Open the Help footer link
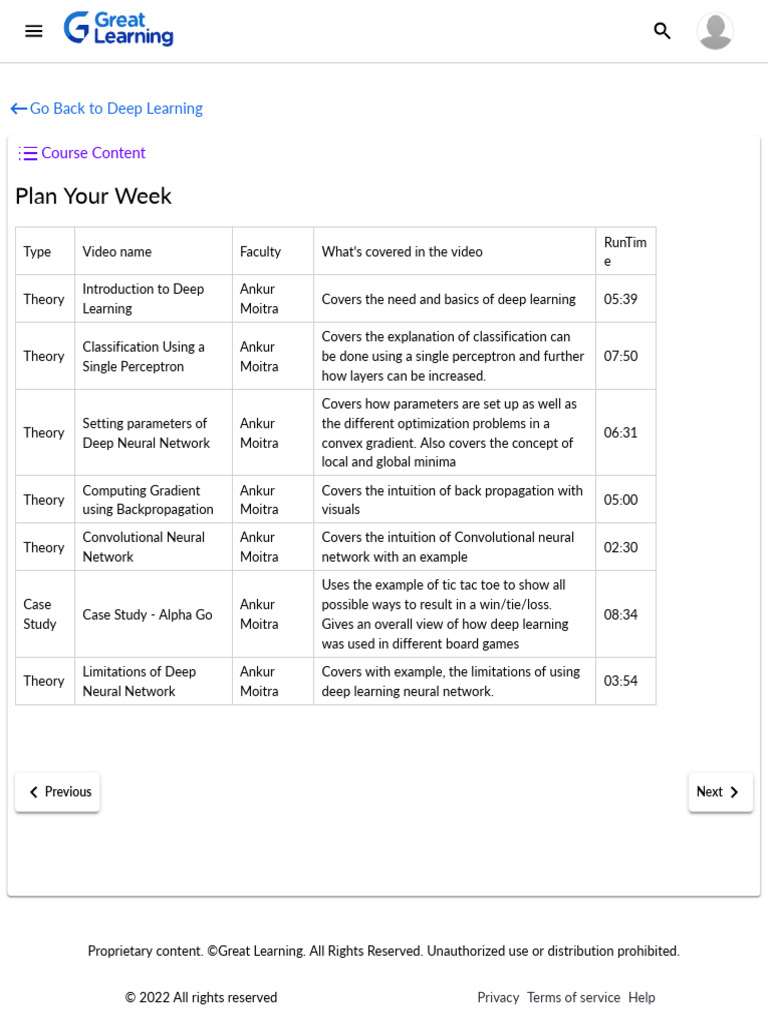 tap(641, 997)
